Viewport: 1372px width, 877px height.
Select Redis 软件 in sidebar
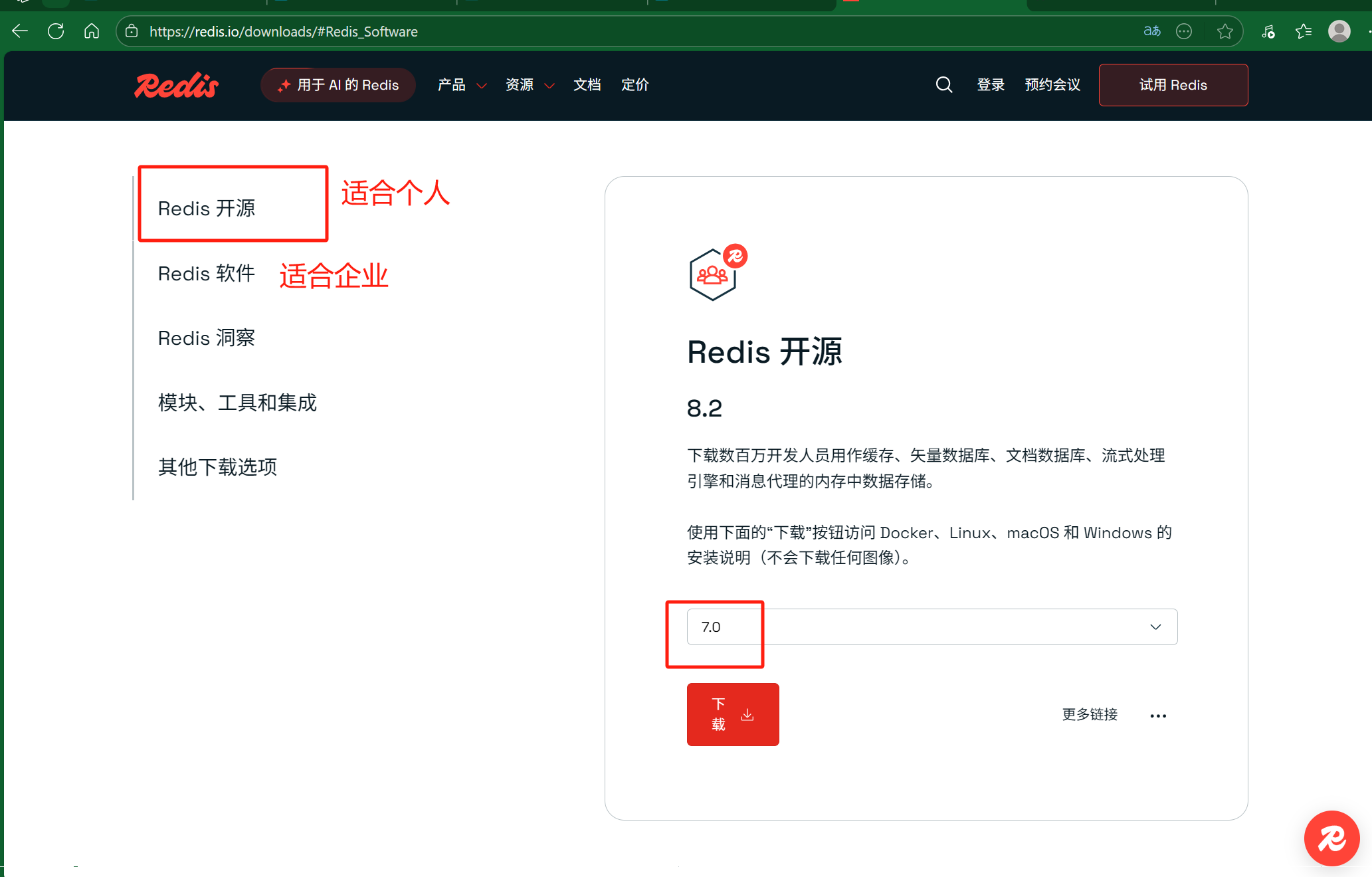tap(206, 273)
